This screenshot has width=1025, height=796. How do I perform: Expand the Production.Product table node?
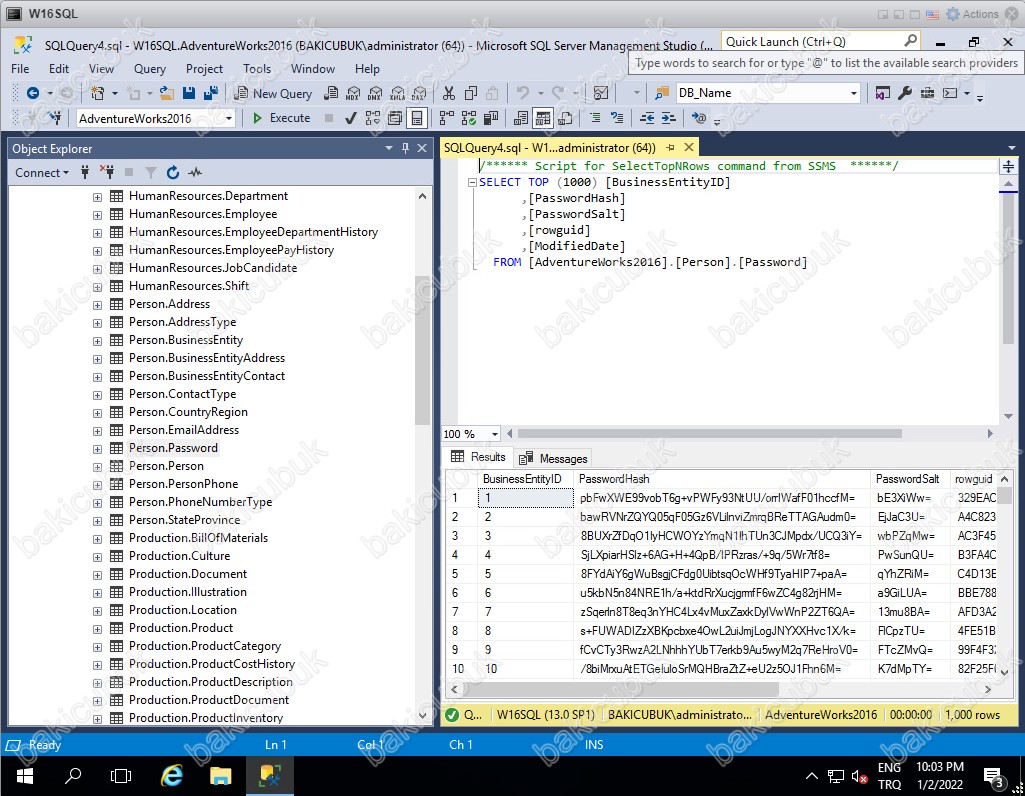pos(97,629)
